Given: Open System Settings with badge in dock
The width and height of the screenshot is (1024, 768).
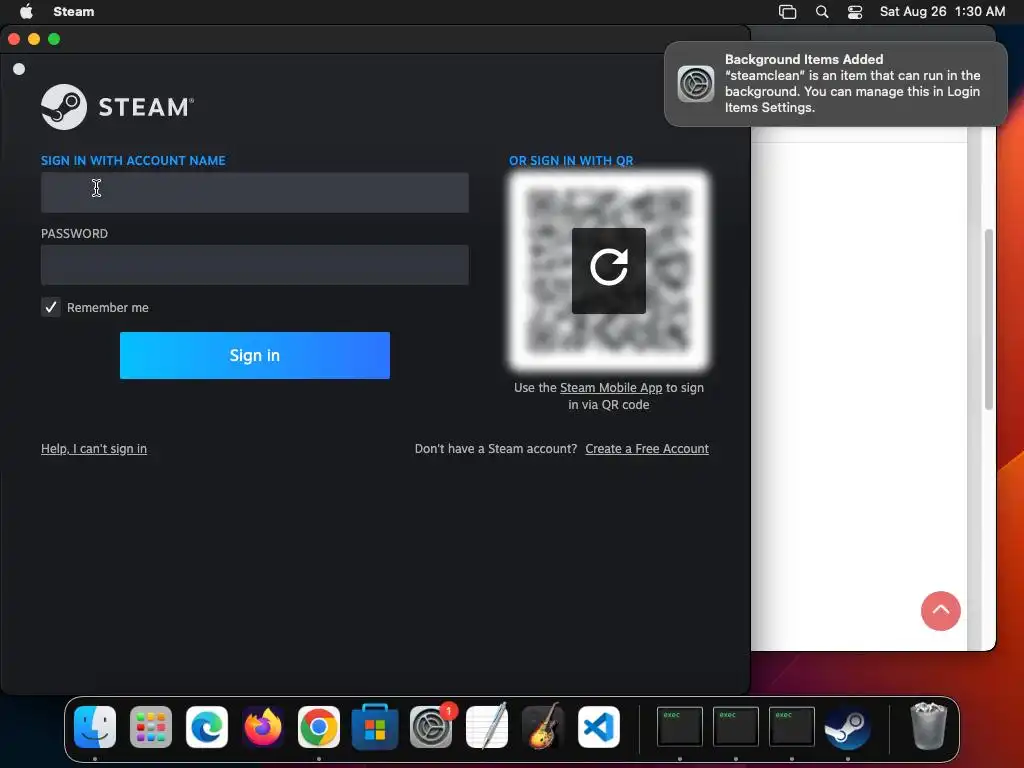Looking at the screenshot, I should point(431,727).
